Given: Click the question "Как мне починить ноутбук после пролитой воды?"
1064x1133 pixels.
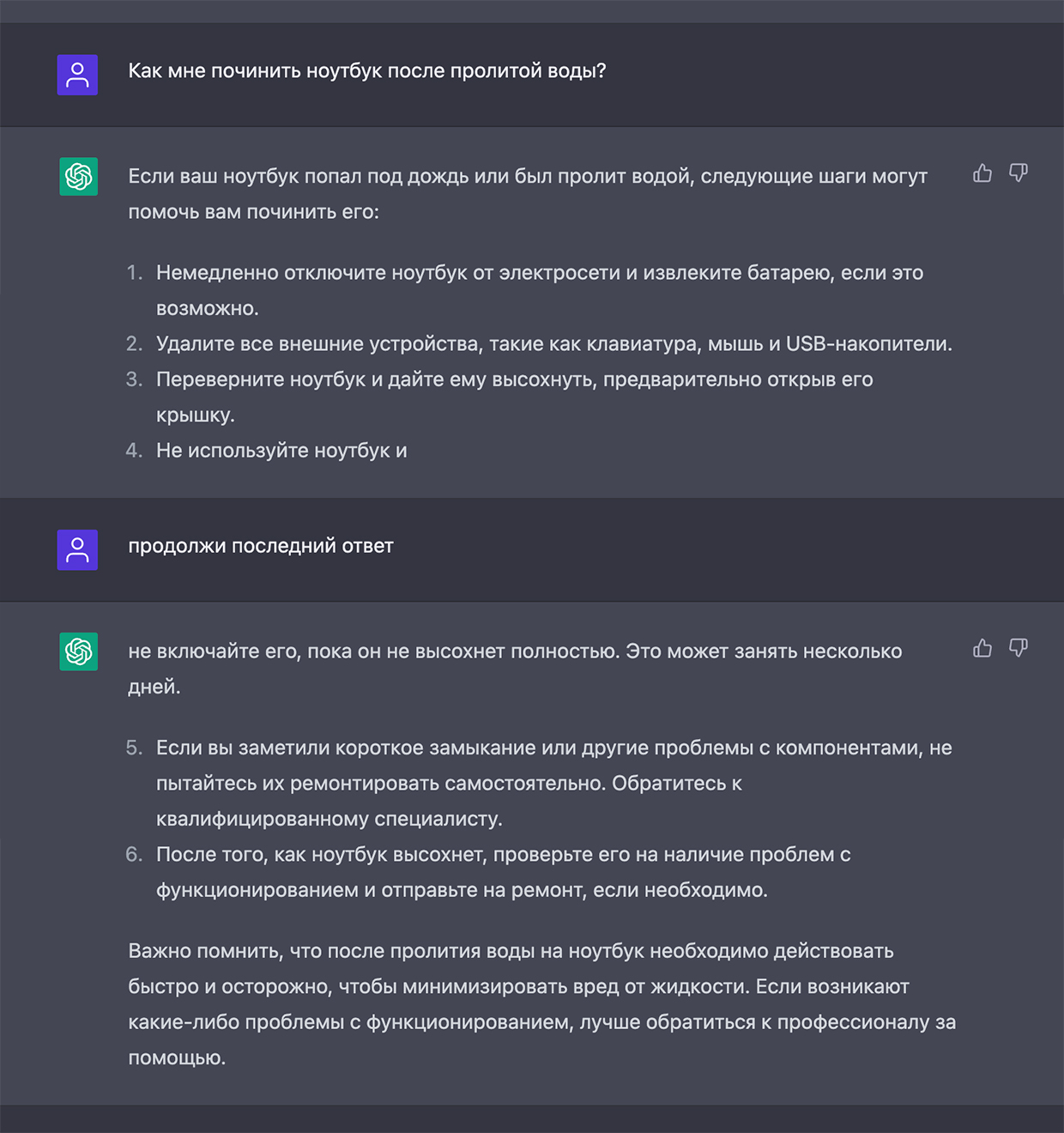Looking at the screenshot, I should click(x=367, y=71).
